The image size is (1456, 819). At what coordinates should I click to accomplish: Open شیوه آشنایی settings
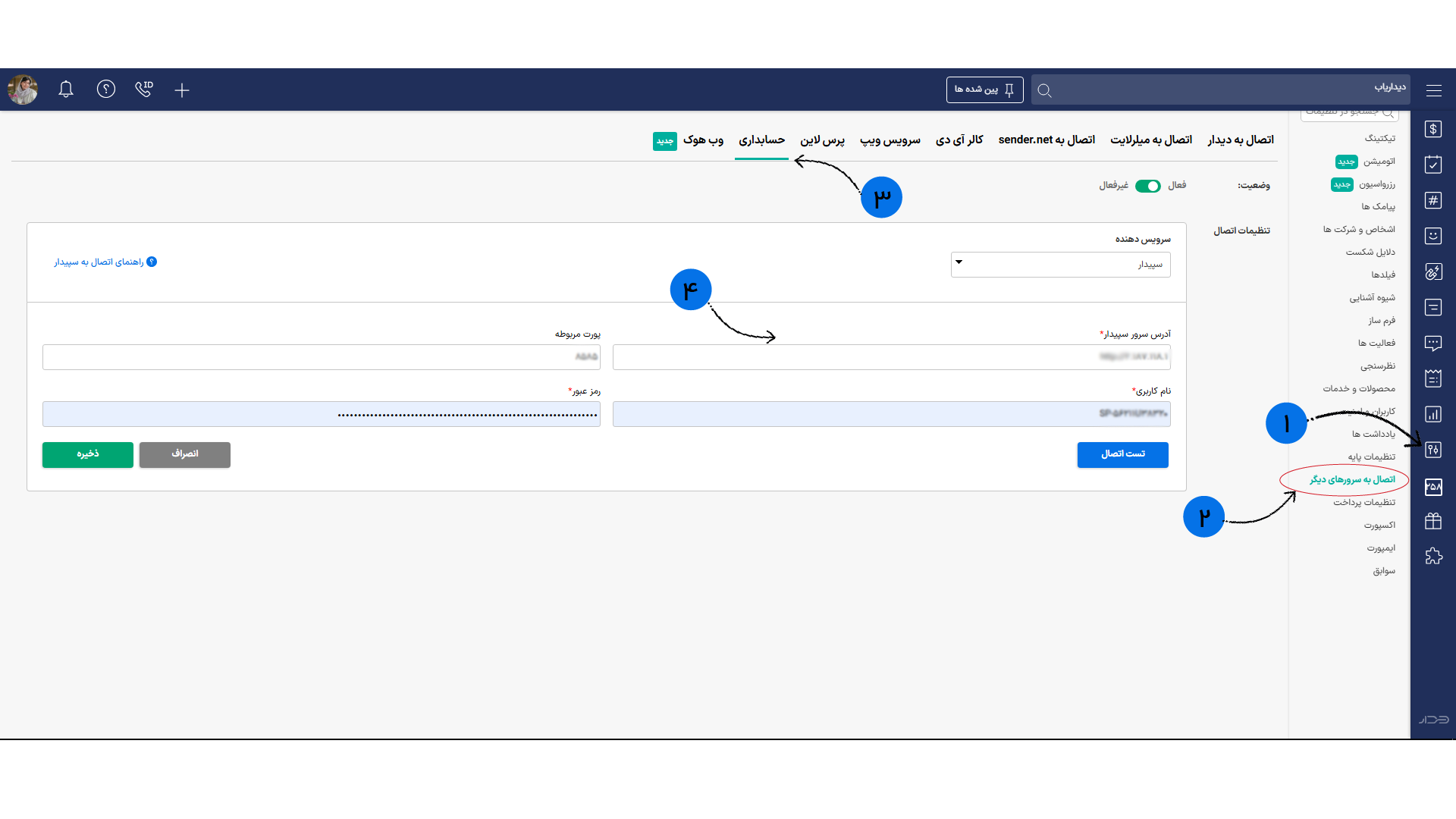pyautogui.click(x=1372, y=298)
